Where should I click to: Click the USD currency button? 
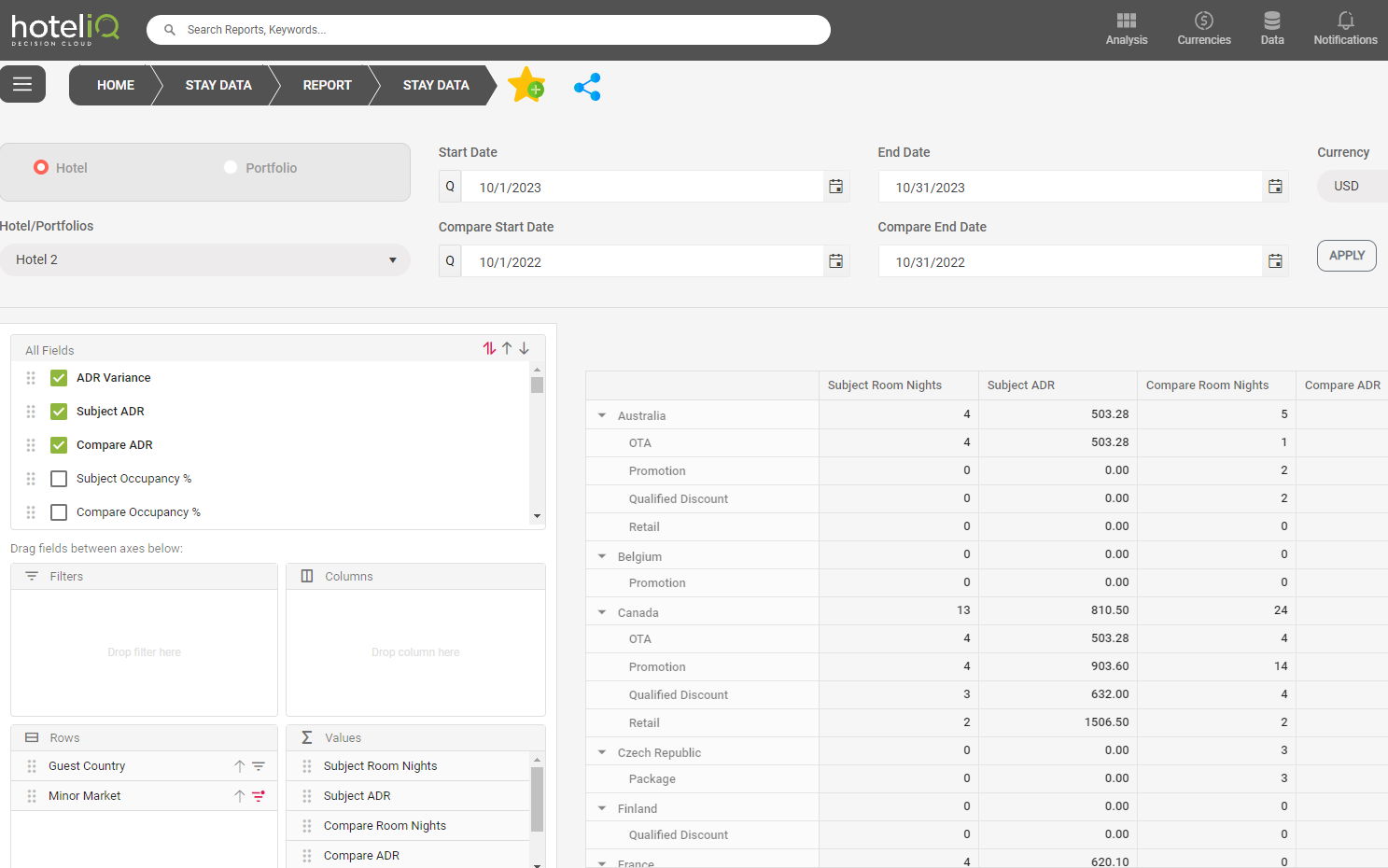(1346, 187)
